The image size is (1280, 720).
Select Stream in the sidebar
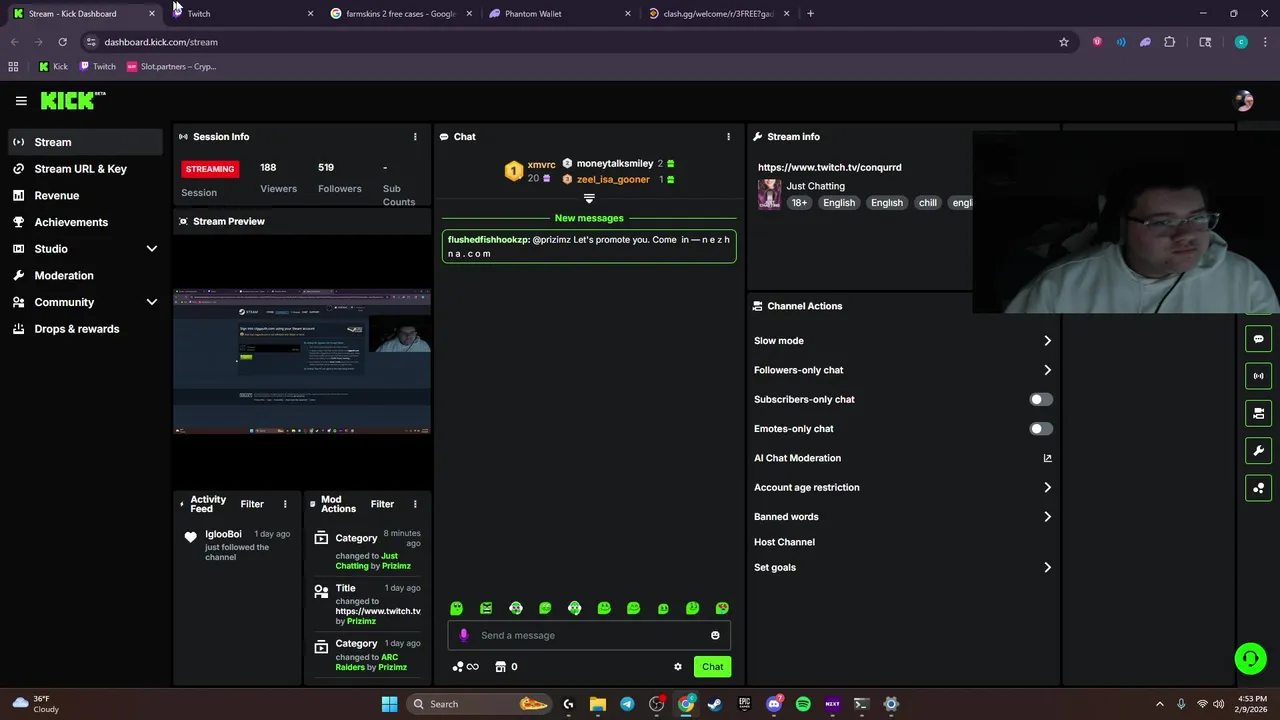point(85,142)
